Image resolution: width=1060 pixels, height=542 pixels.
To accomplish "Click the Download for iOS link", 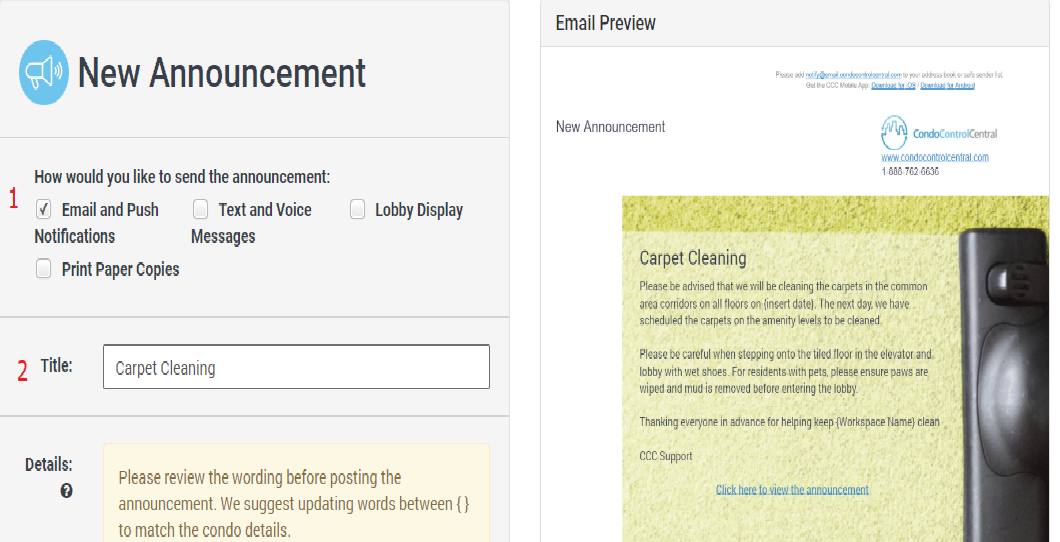I will [x=893, y=86].
